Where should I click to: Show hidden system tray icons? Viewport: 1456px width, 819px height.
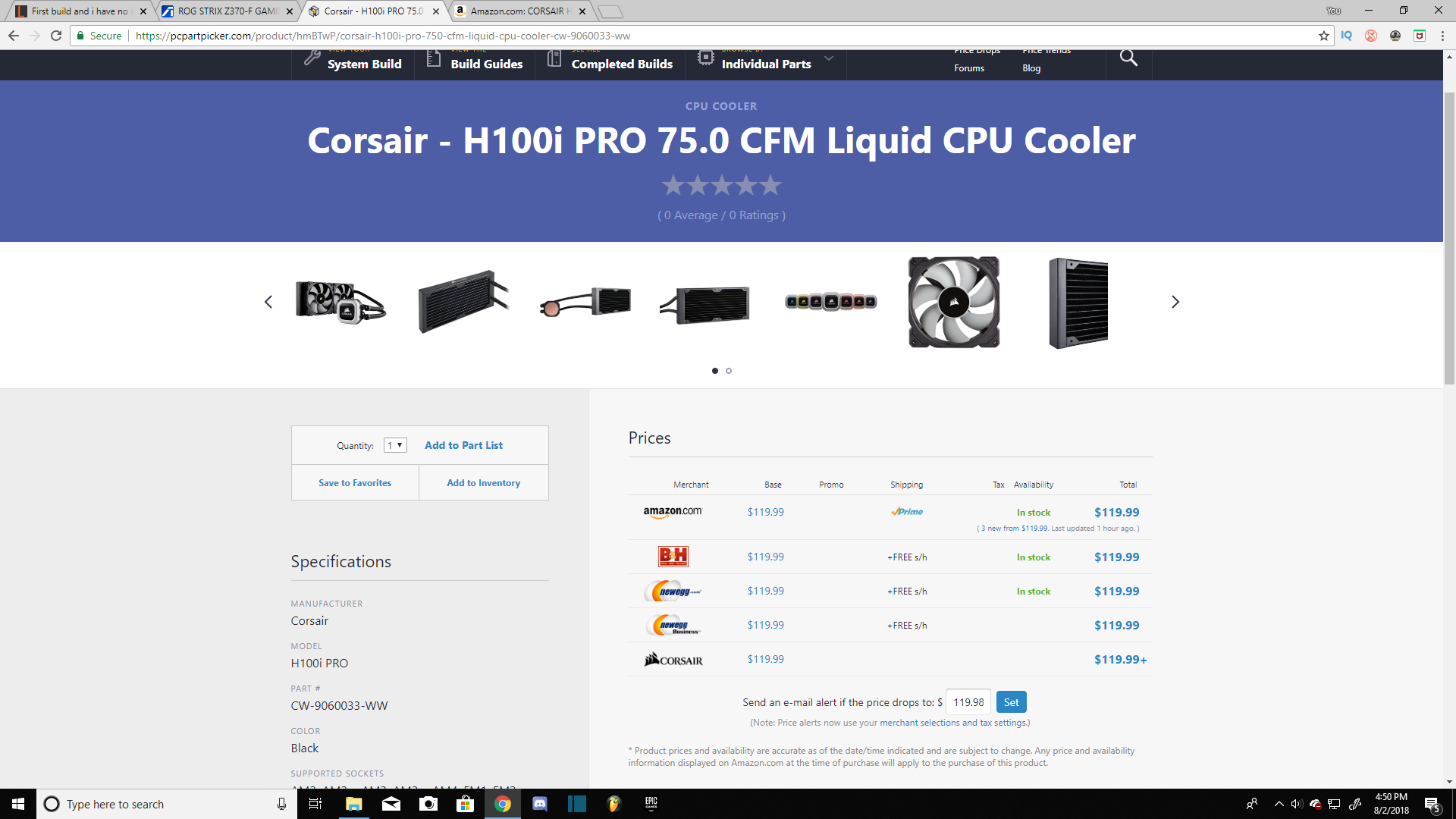(1279, 804)
